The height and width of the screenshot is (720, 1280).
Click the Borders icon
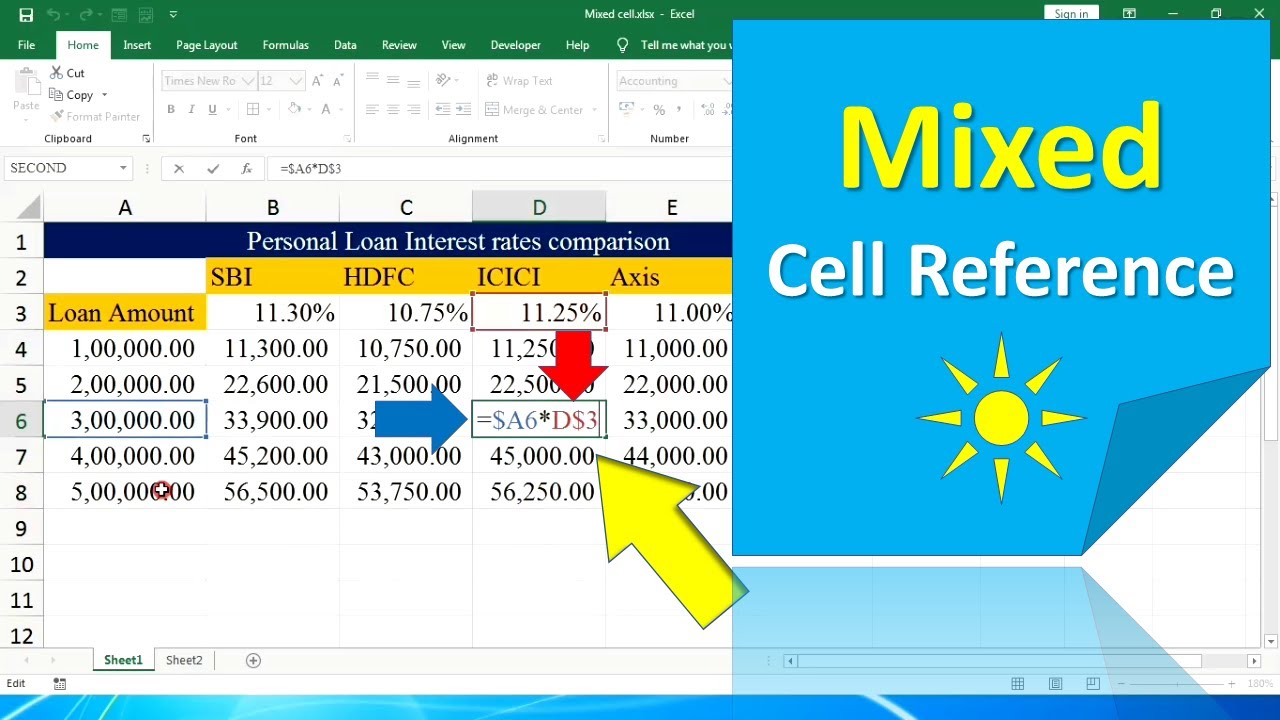coord(253,110)
